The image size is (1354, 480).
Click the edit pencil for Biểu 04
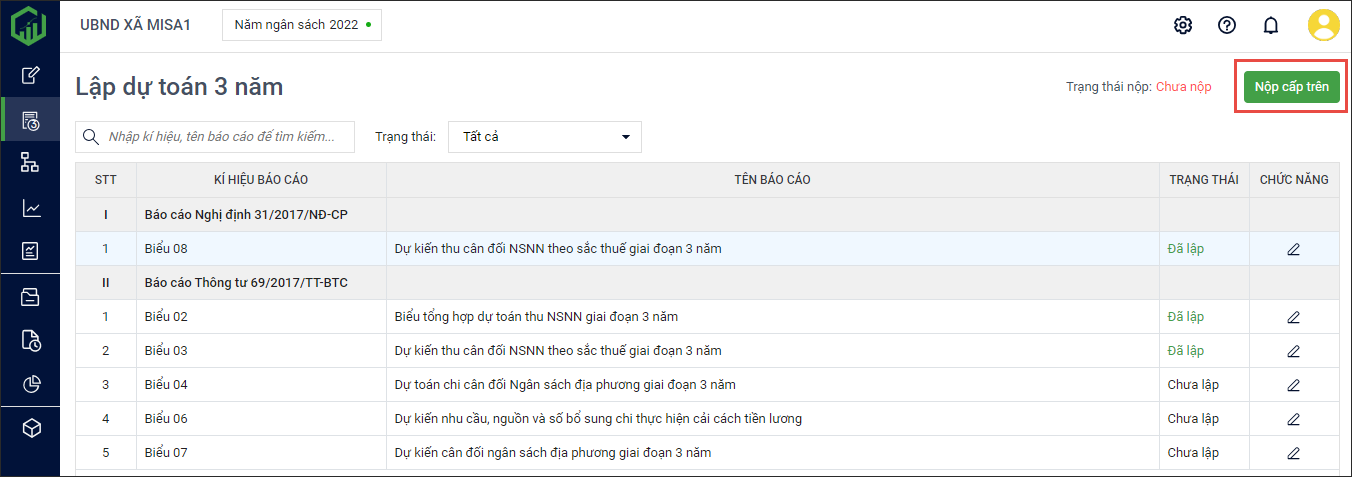coord(1293,385)
